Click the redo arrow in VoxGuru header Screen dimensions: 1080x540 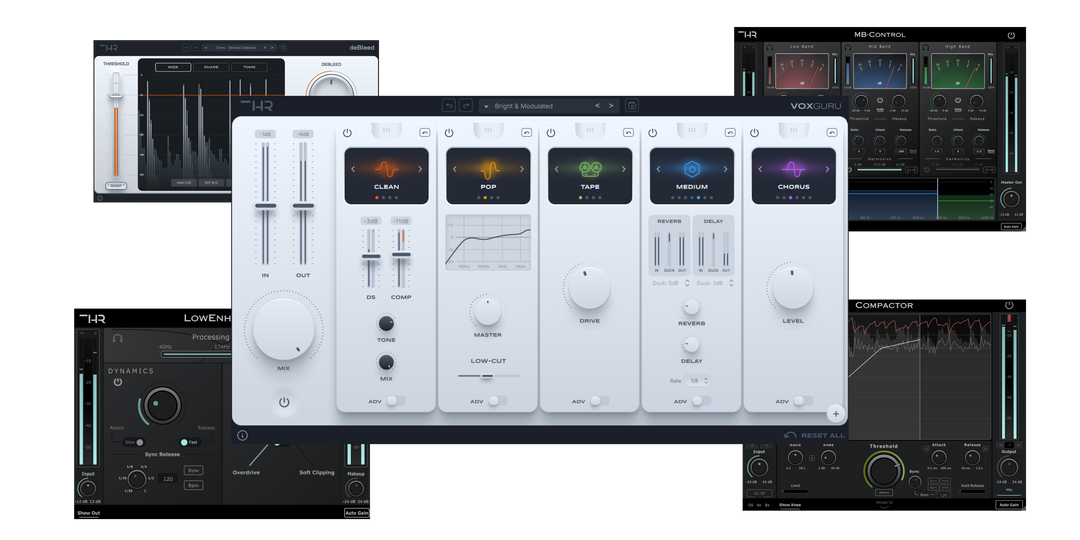466,105
